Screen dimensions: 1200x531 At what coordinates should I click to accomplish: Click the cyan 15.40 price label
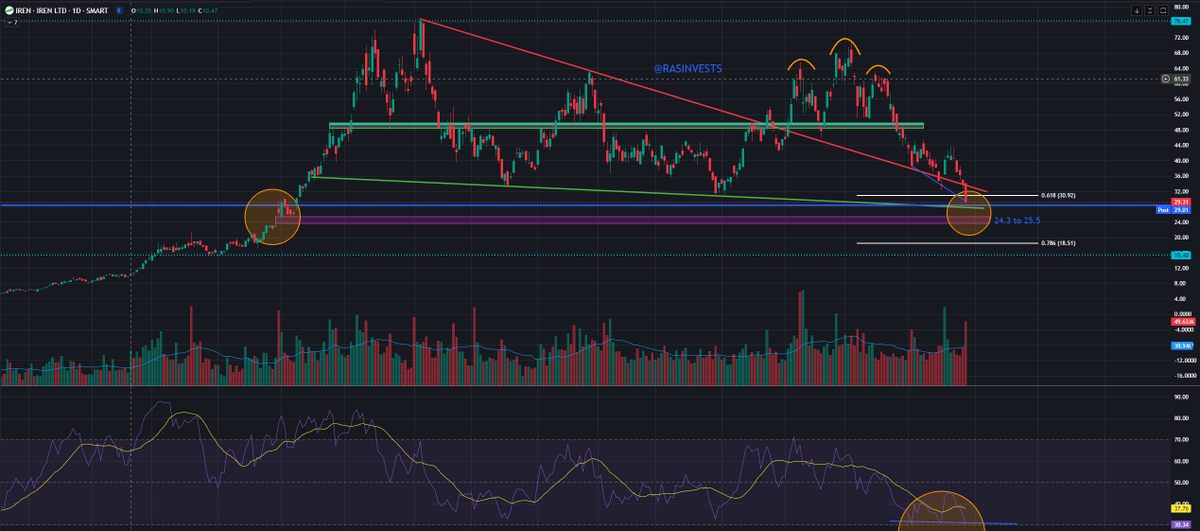[1181, 255]
